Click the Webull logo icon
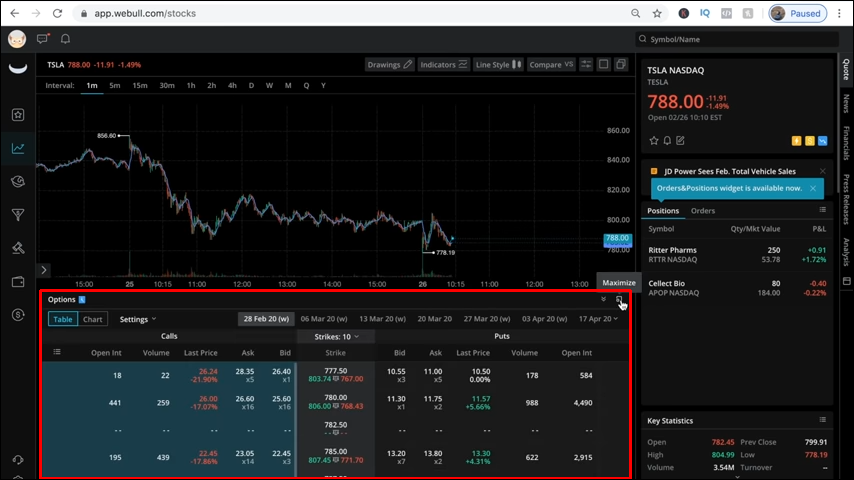The height and width of the screenshot is (480, 854). (x=18, y=69)
